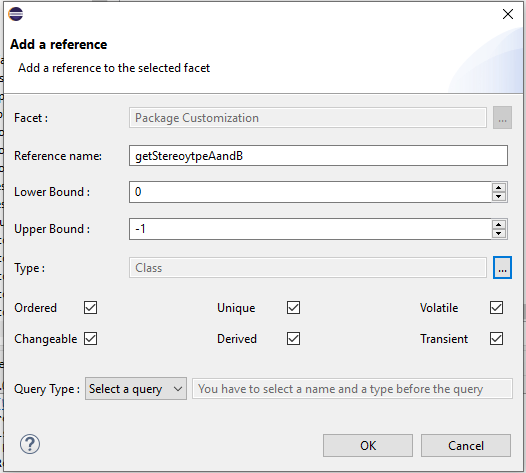Viewport: 526px width, 473px height.
Task: Increase Lower Bound with up arrow
Action: click(x=499, y=188)
